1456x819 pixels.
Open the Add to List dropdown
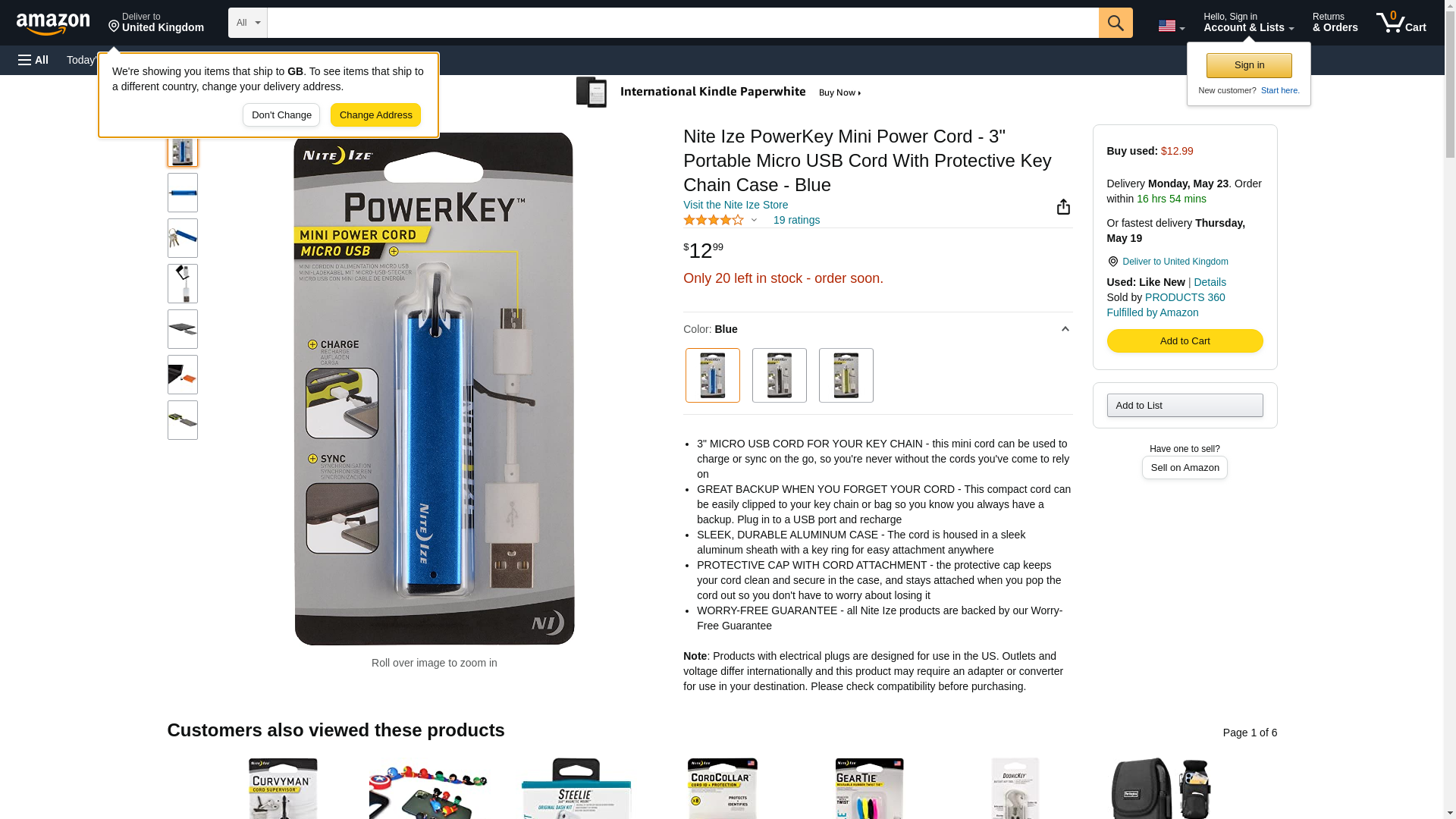1185,406
